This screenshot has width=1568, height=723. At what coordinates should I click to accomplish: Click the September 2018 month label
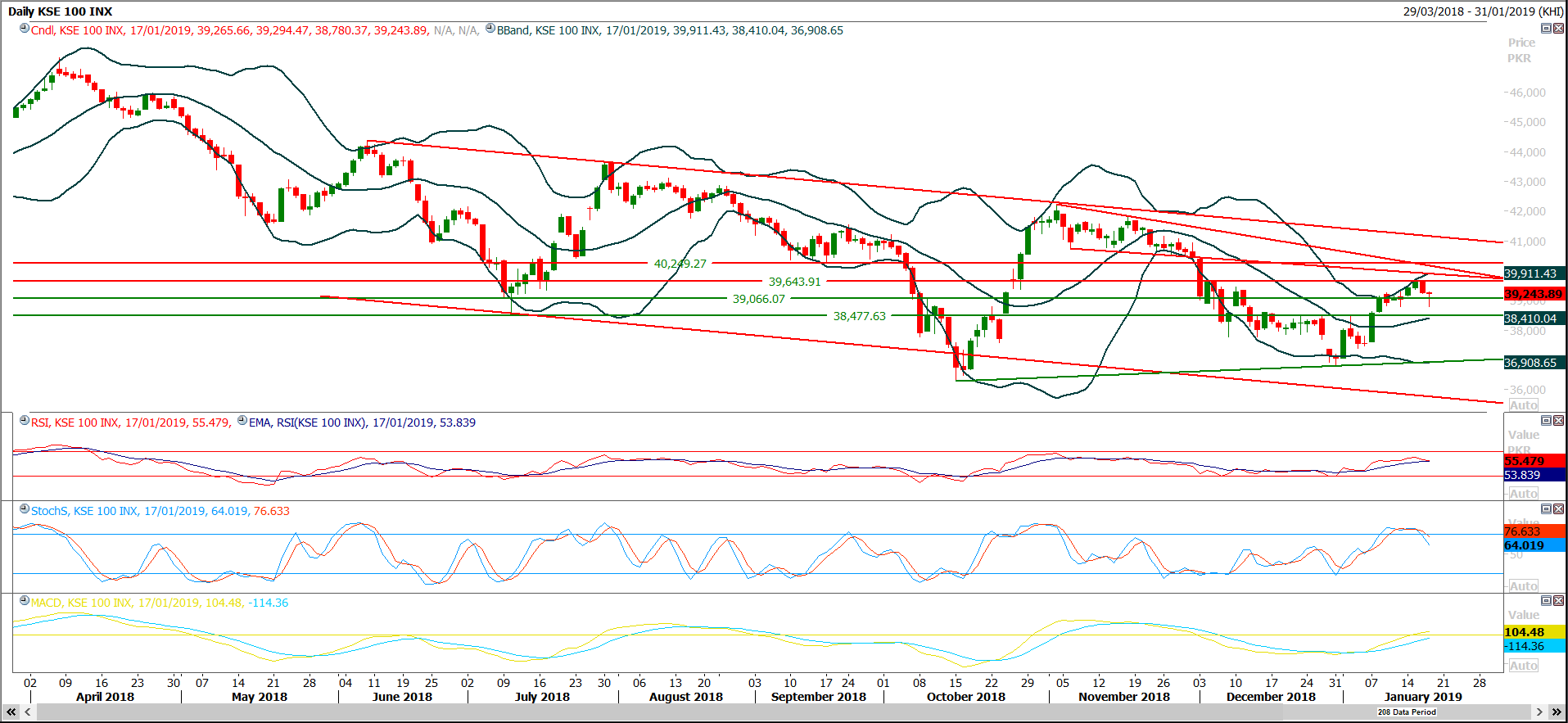(819, 697)
